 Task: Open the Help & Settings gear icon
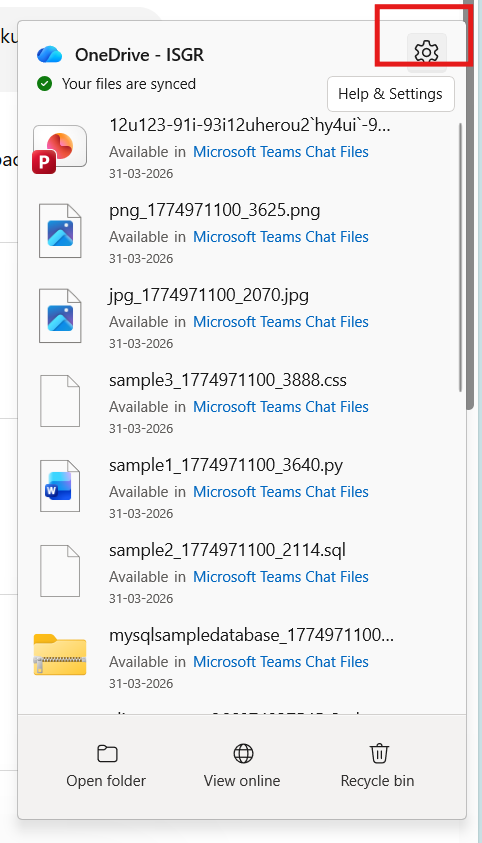click(427, 52)
